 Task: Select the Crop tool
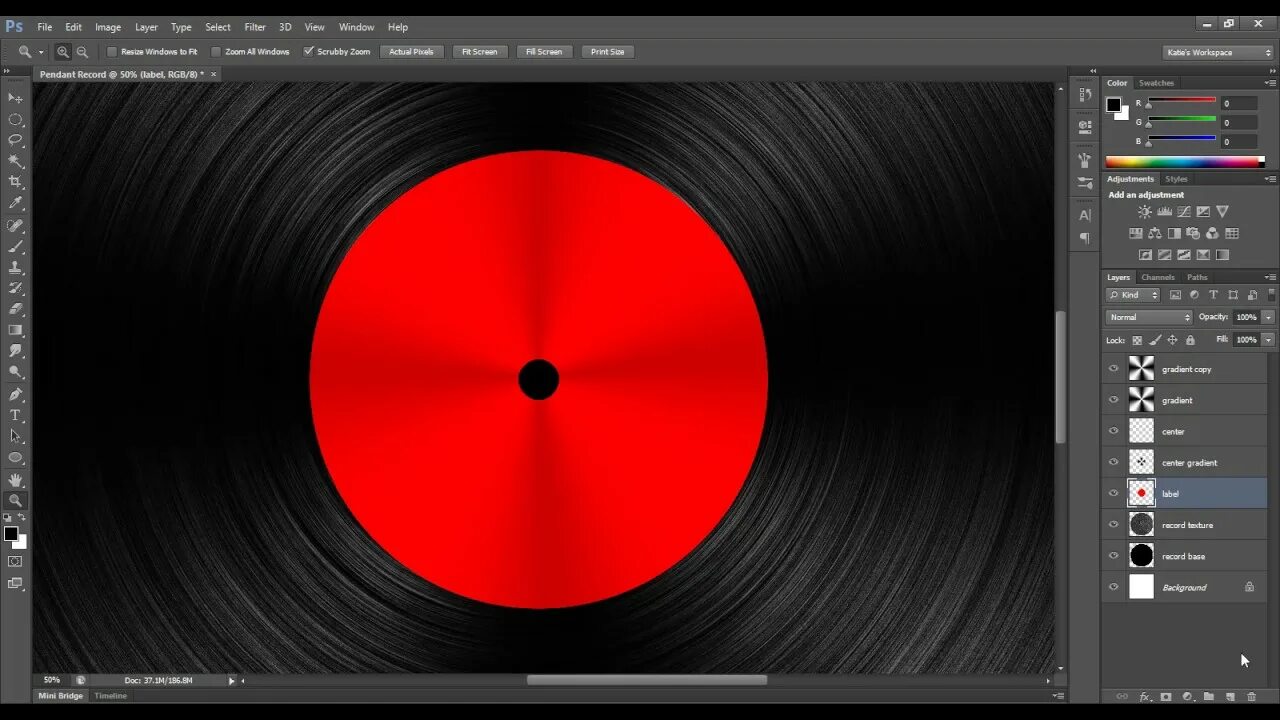click(15, 182)
